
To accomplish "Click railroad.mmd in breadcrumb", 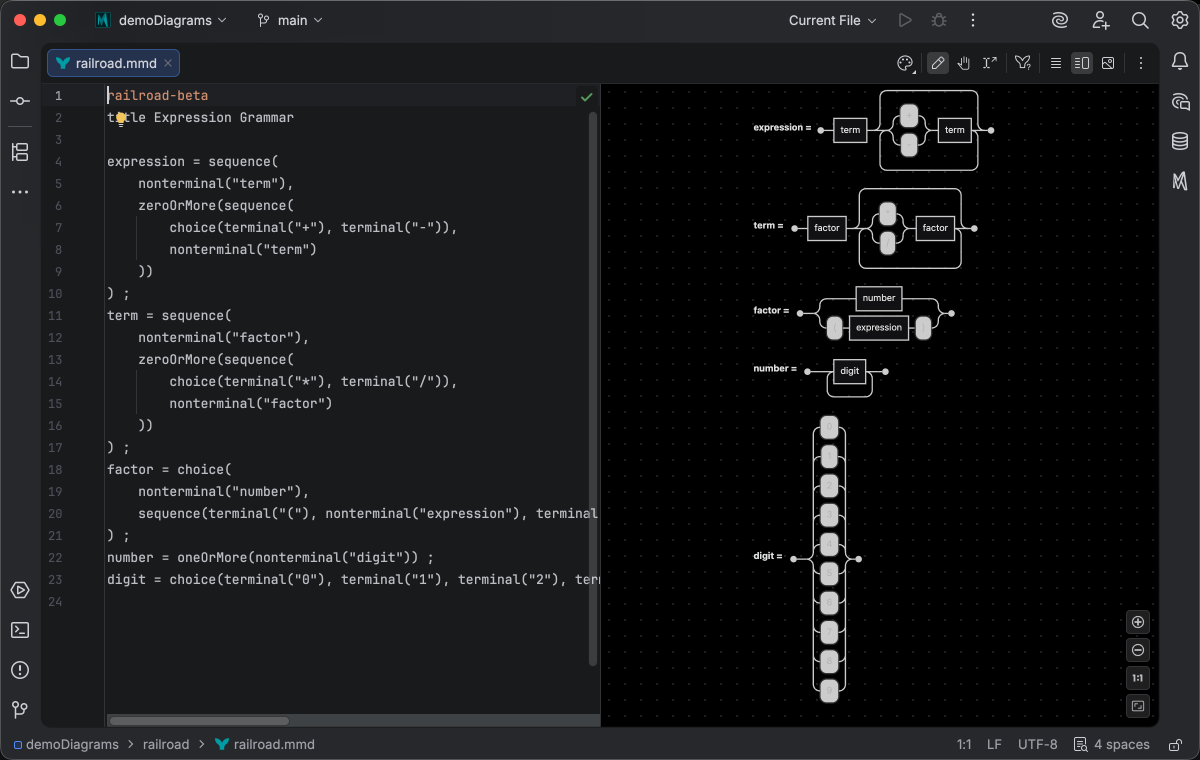I will tap(264, 744).
